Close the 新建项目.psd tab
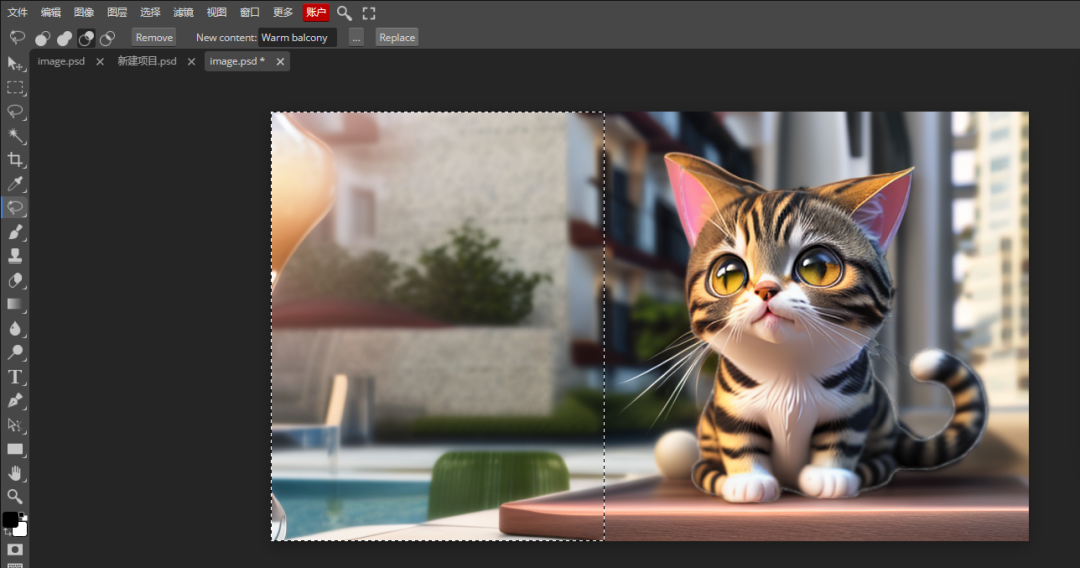This screenshot has width=1080, height=568. point(191,61)
